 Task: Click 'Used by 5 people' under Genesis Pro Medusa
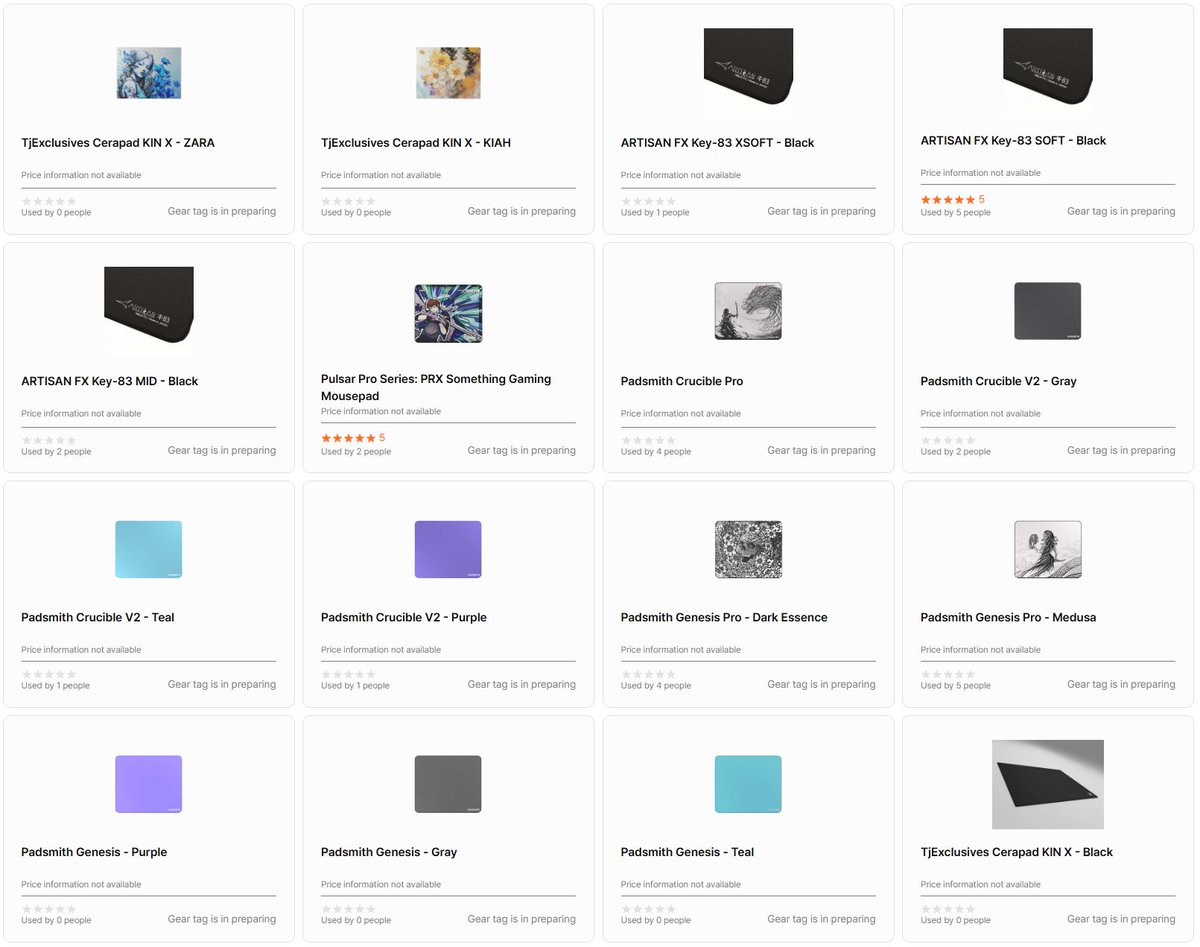(956, 685)
